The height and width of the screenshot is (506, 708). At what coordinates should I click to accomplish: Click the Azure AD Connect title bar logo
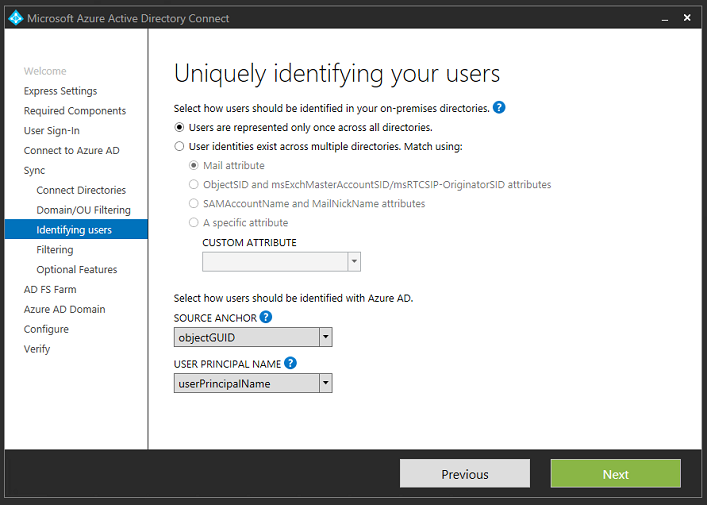click(x=14, y=18)
